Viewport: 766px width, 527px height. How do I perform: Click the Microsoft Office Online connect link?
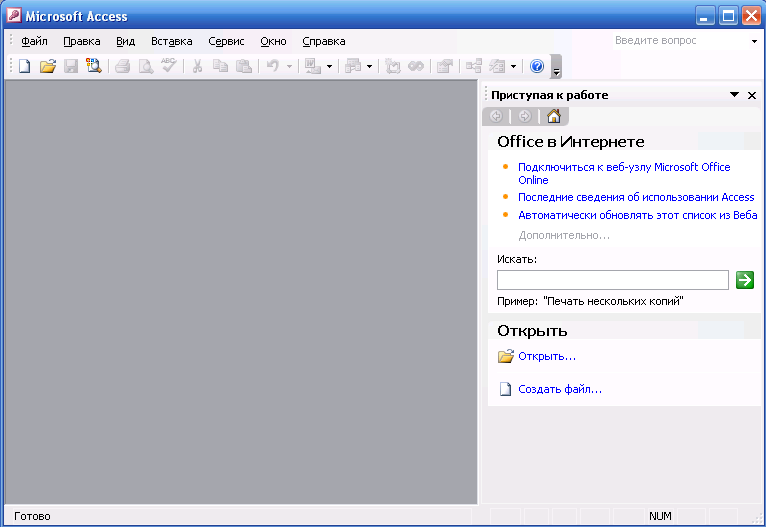coord(624,173)
